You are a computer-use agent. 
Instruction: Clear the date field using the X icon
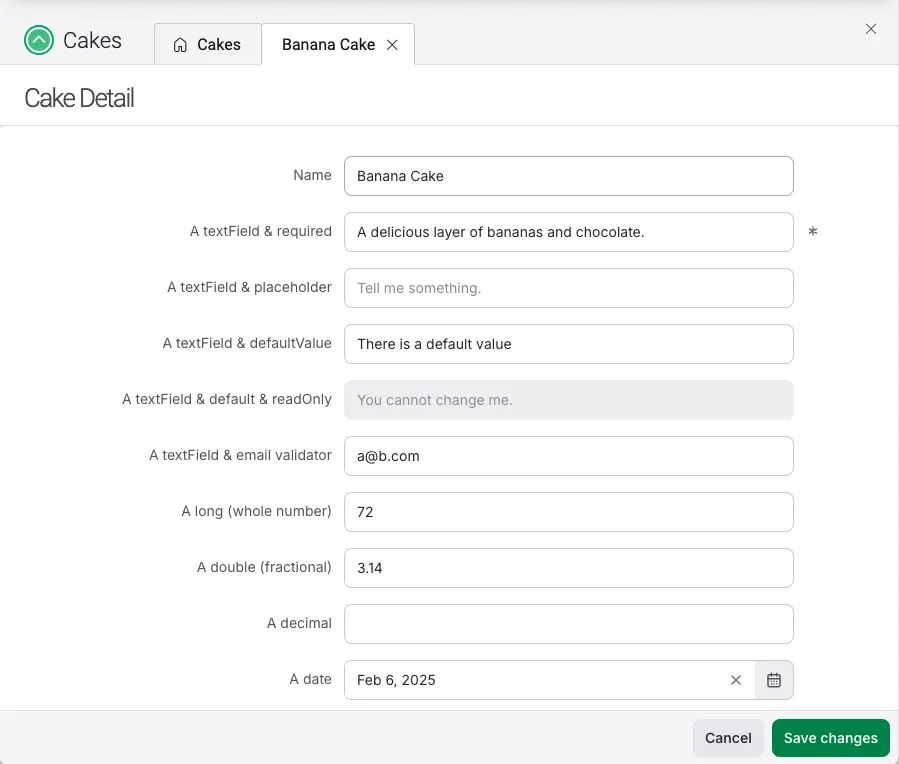tap(736, 680)
